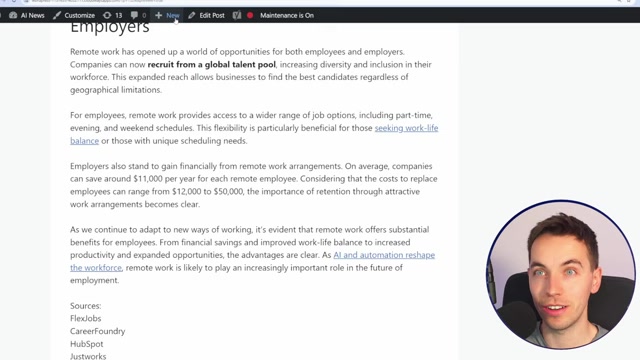The width and height of the screenshot is (640, 360).
Task: Click the Employers section heading
Action: pos(110,27)
